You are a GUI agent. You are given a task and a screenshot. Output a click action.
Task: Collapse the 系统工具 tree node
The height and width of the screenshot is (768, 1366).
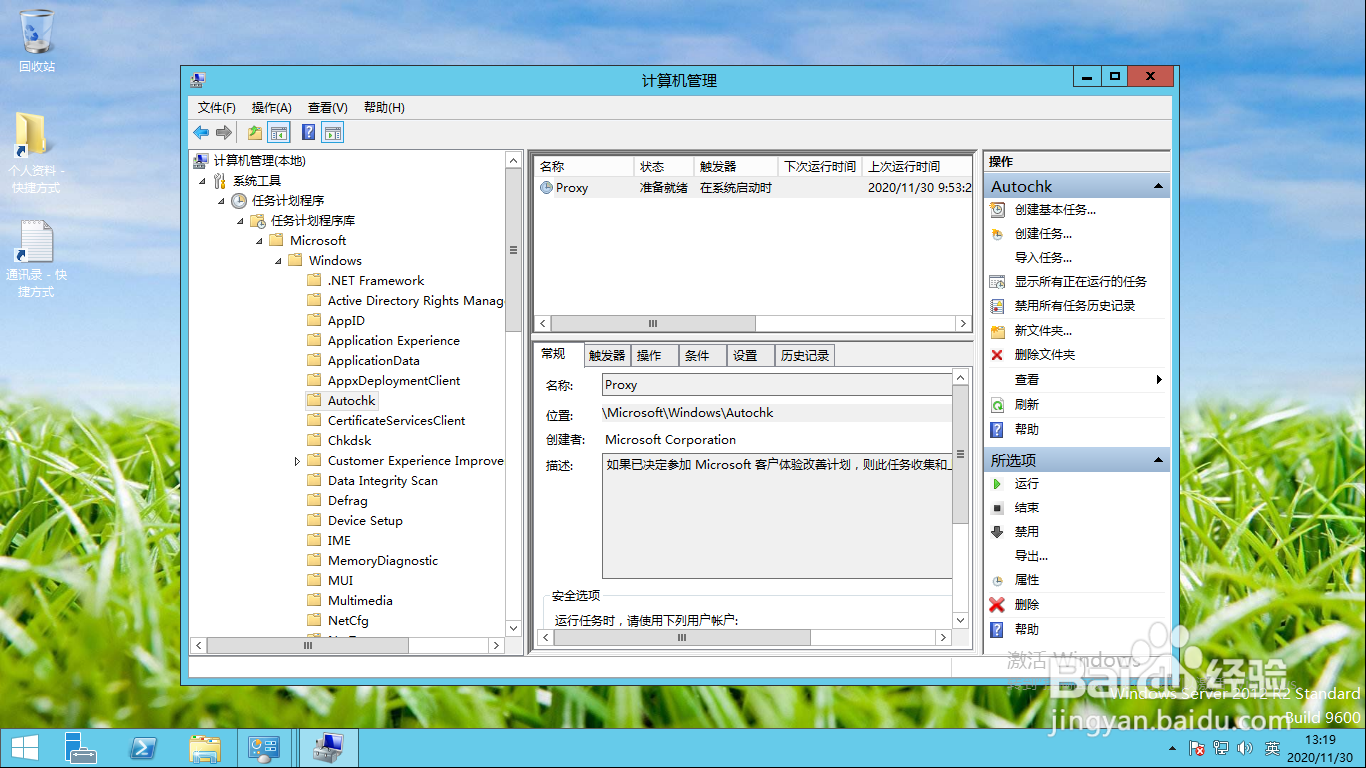tap(202, 181)
